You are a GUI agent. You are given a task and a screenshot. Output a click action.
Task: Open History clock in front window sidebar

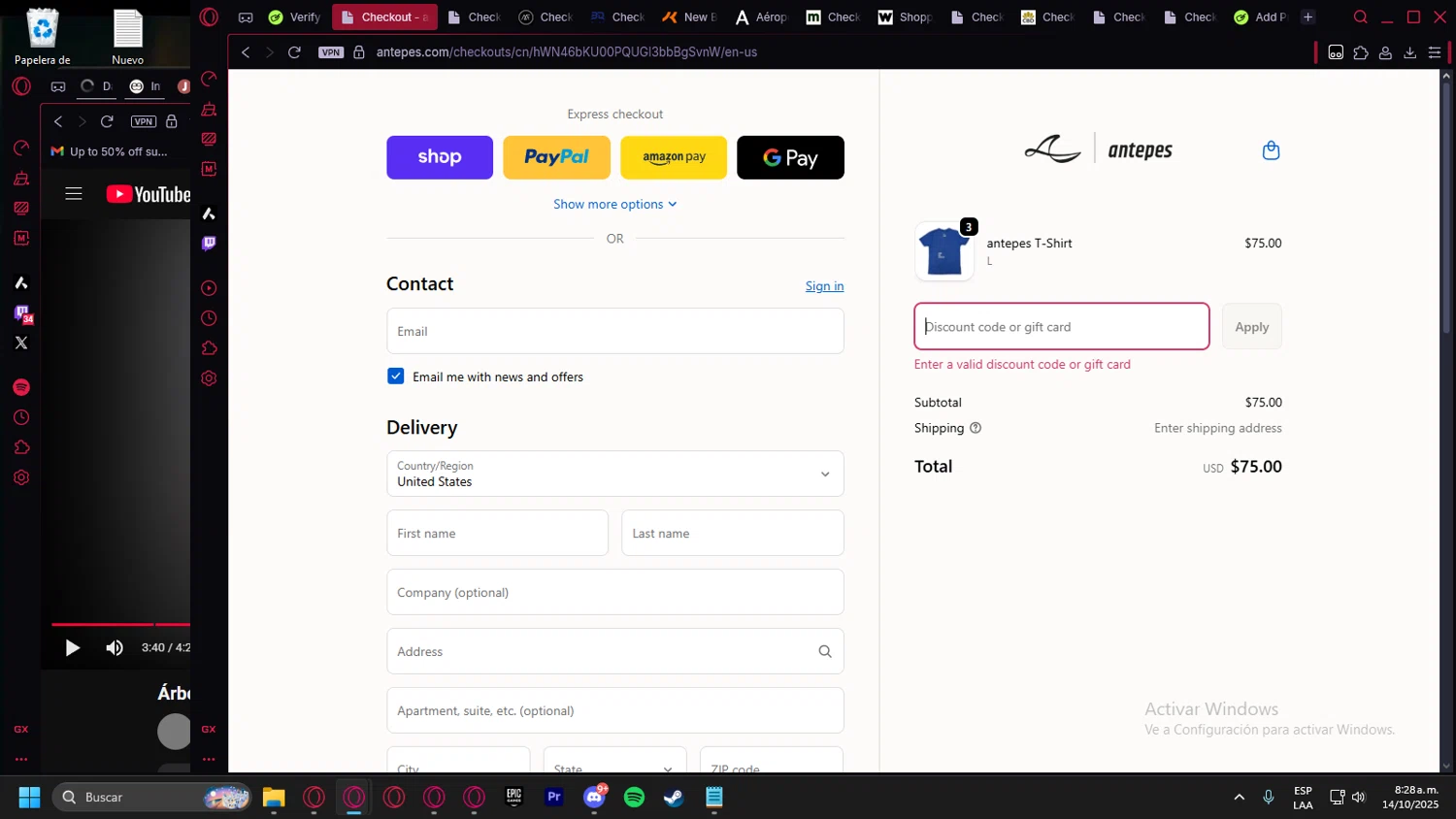coord(209,318)
